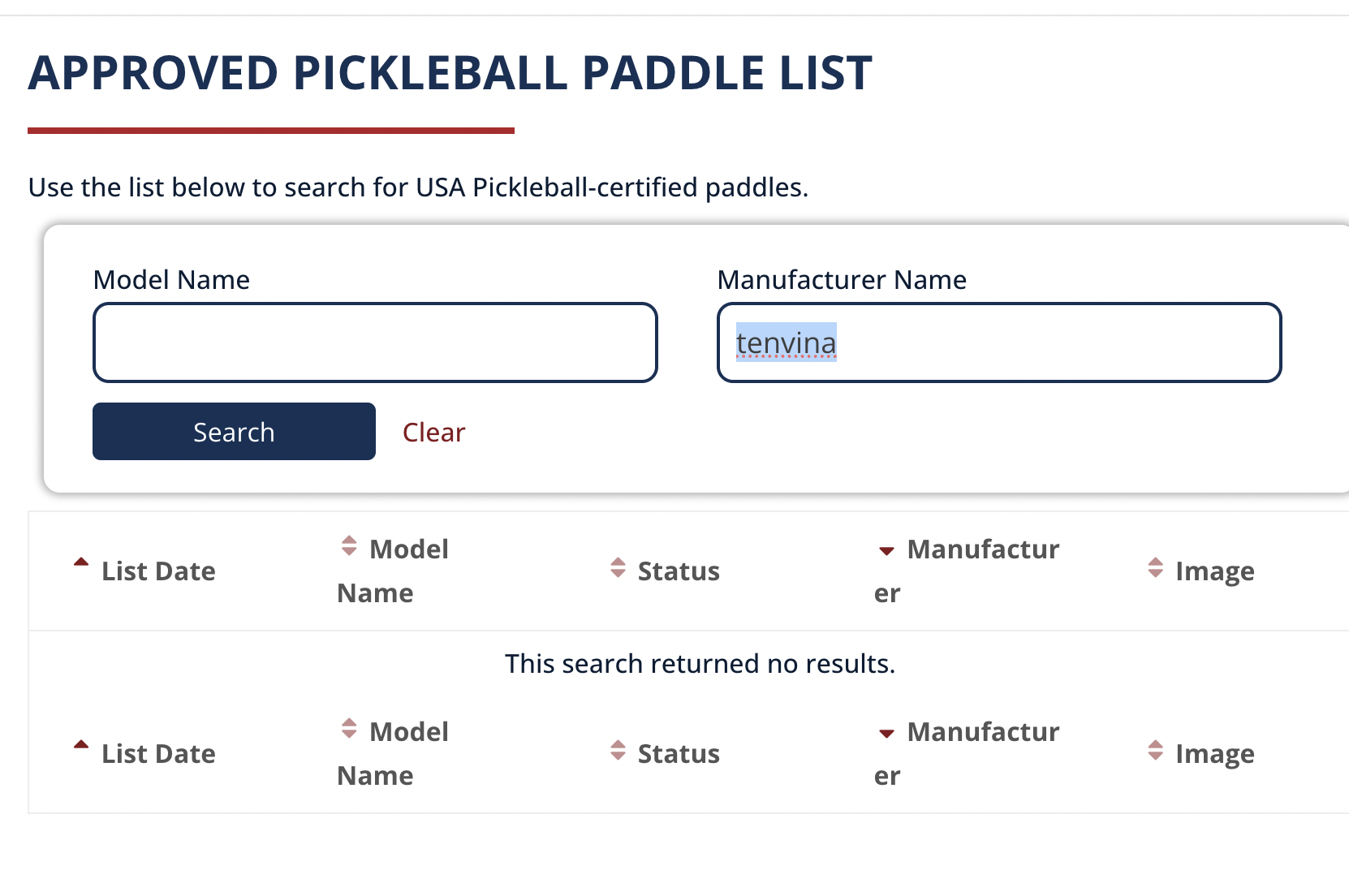This screenshot has height=896, width=1349.
Task: Click the List Date column header
Action: [x=158, y=571]
